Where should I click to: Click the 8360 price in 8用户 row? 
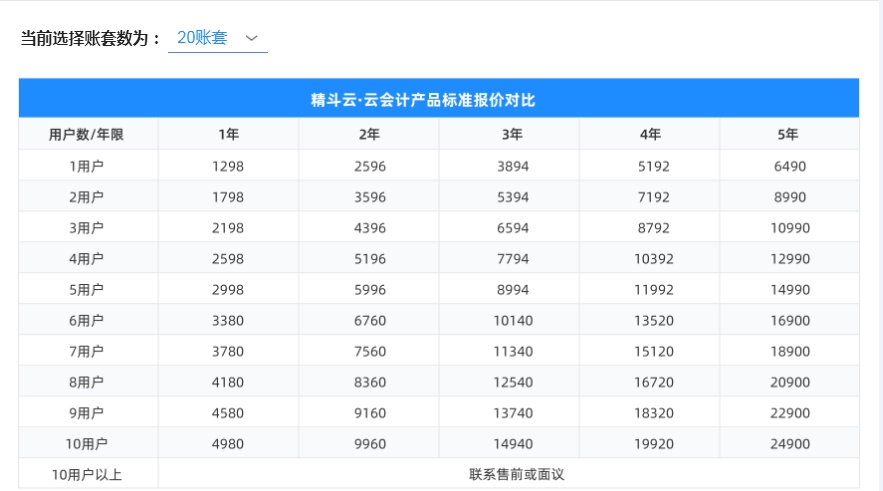368,383
